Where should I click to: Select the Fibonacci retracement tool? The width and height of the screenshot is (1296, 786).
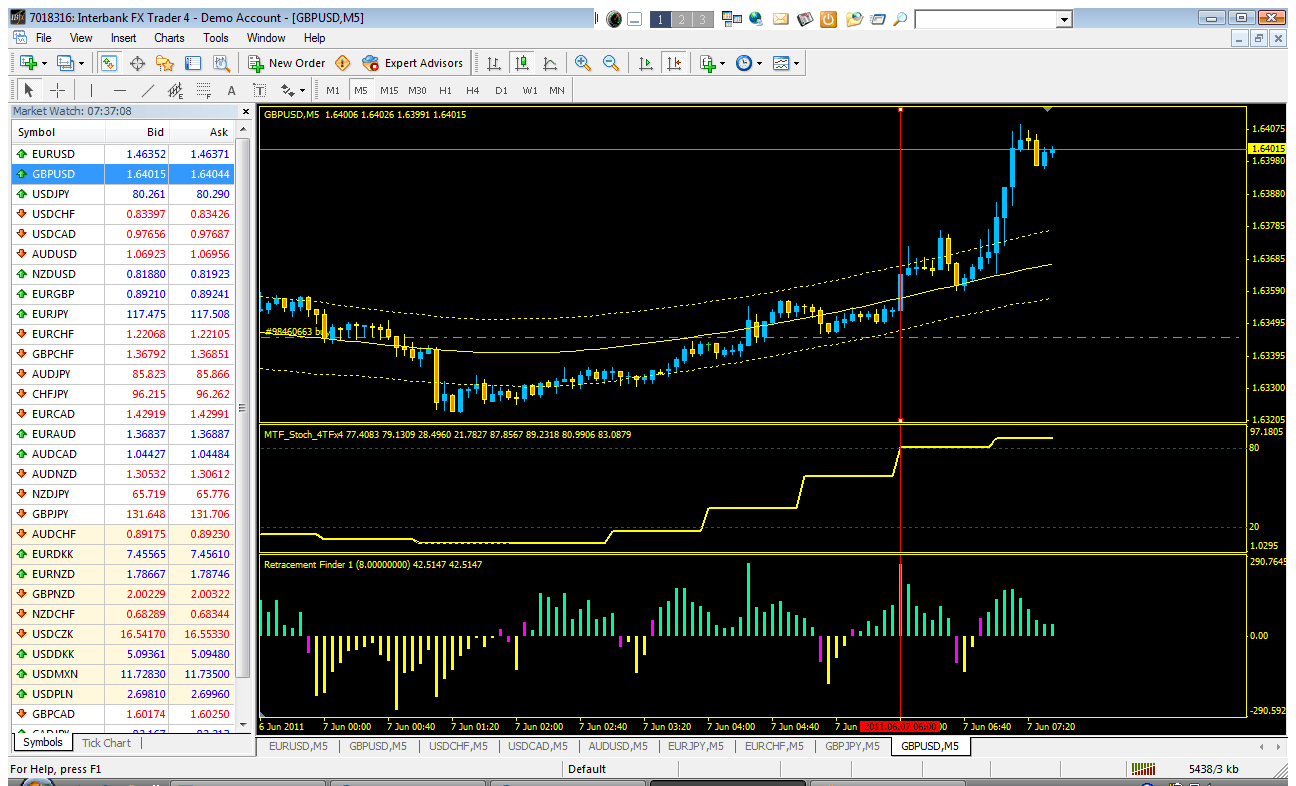tap(202, 90)
